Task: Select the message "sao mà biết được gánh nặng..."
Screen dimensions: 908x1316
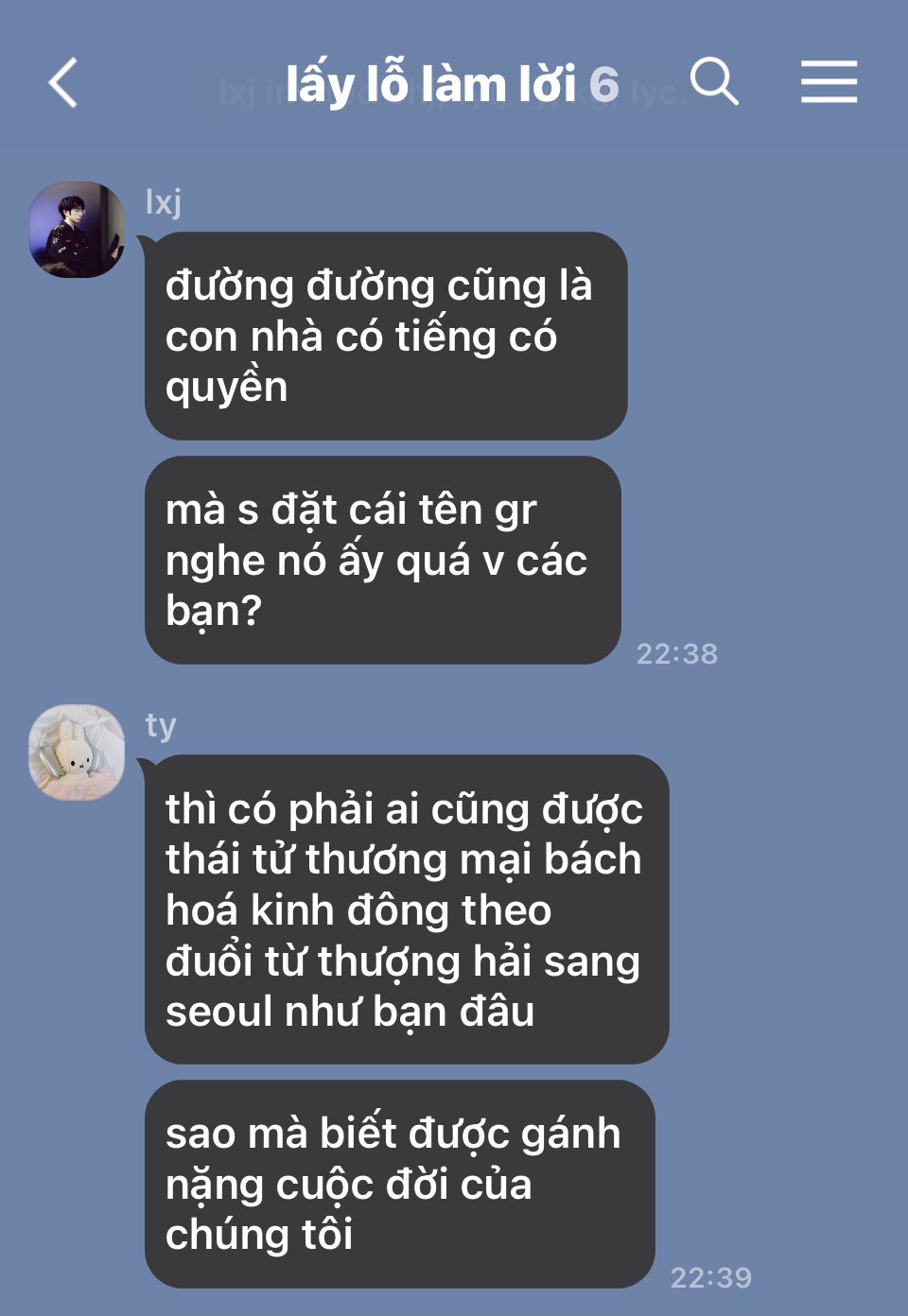Action: (399, 1184)
